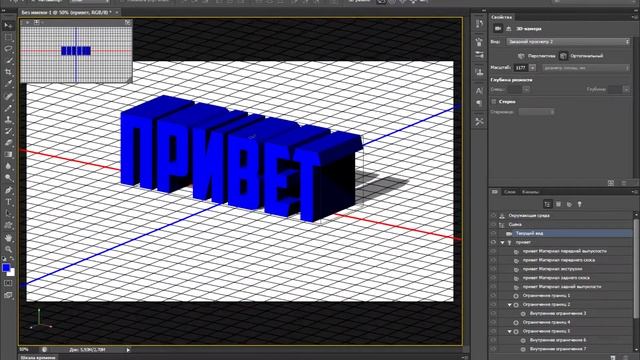Select the Dodge tool
640x360 pixels.
click(x=8, y=178)
